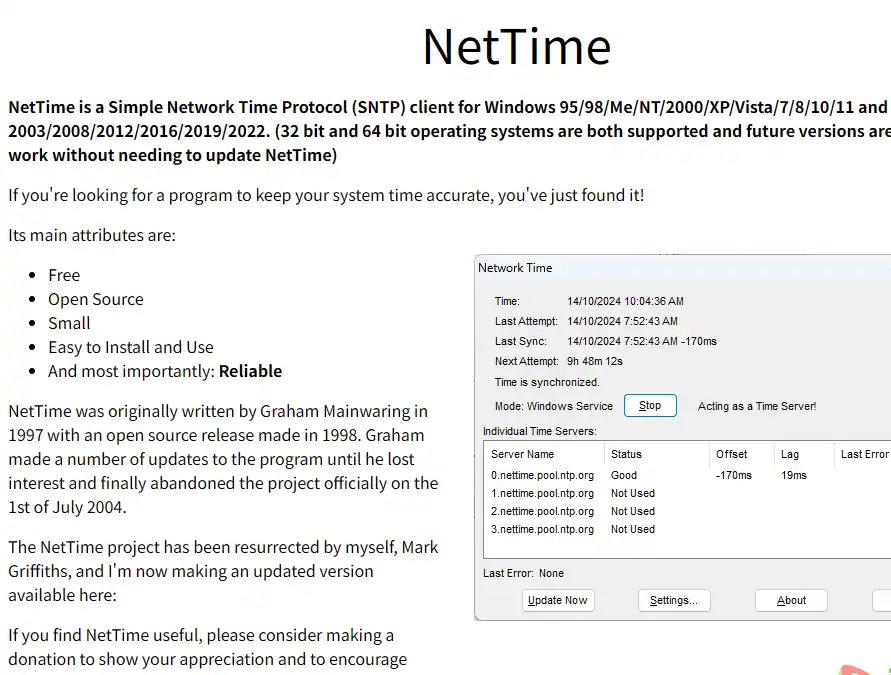This screenshot has width=891, height=675.
Task: Click the name 'Graham Mainwaring' in the paragraph
Action: click(335, 411)
